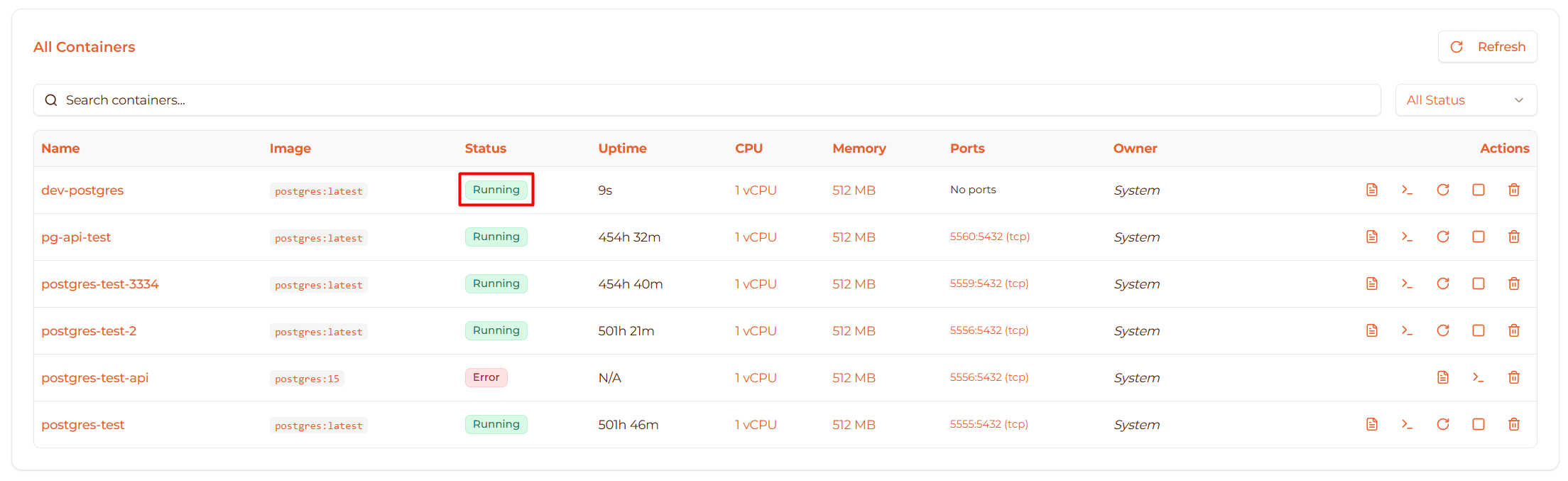
Task: Open the dev-postgres container link
Action: click(82, 190)
